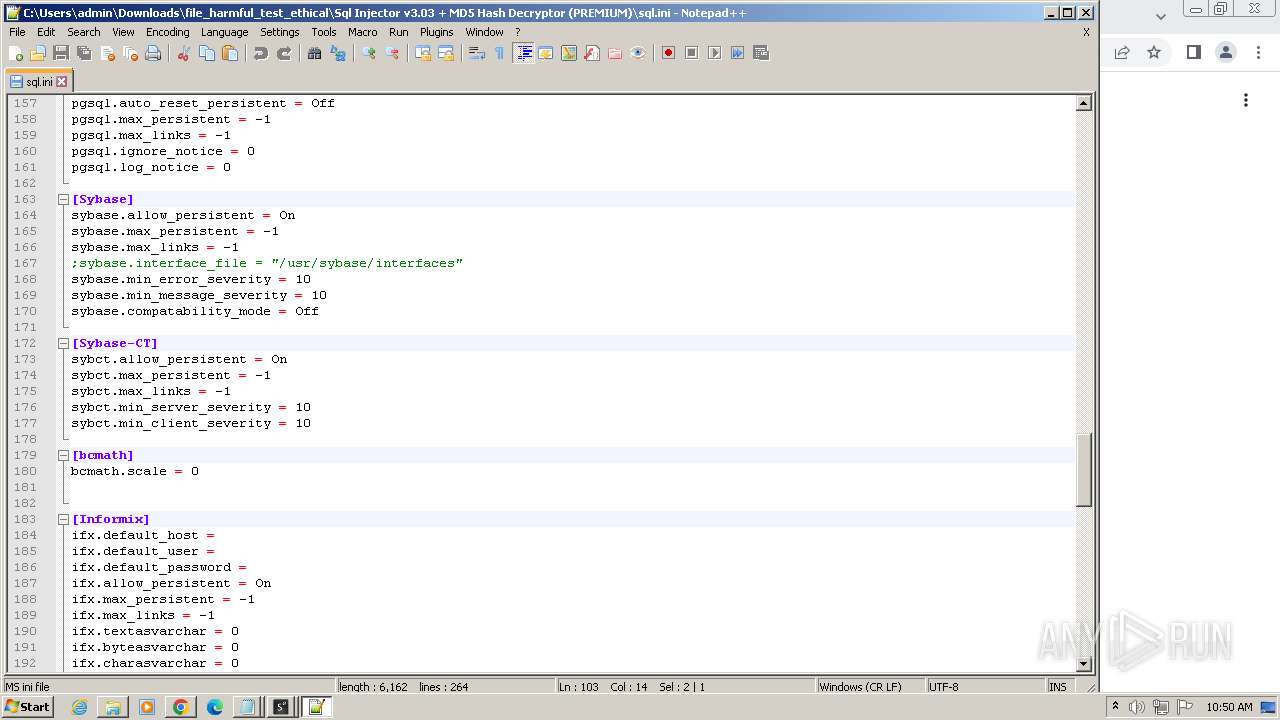This screenshot has height=720, width=1280.
Task: Click the Copy toolbar icon
Action: pyautogui.click(x=207, y=53)
